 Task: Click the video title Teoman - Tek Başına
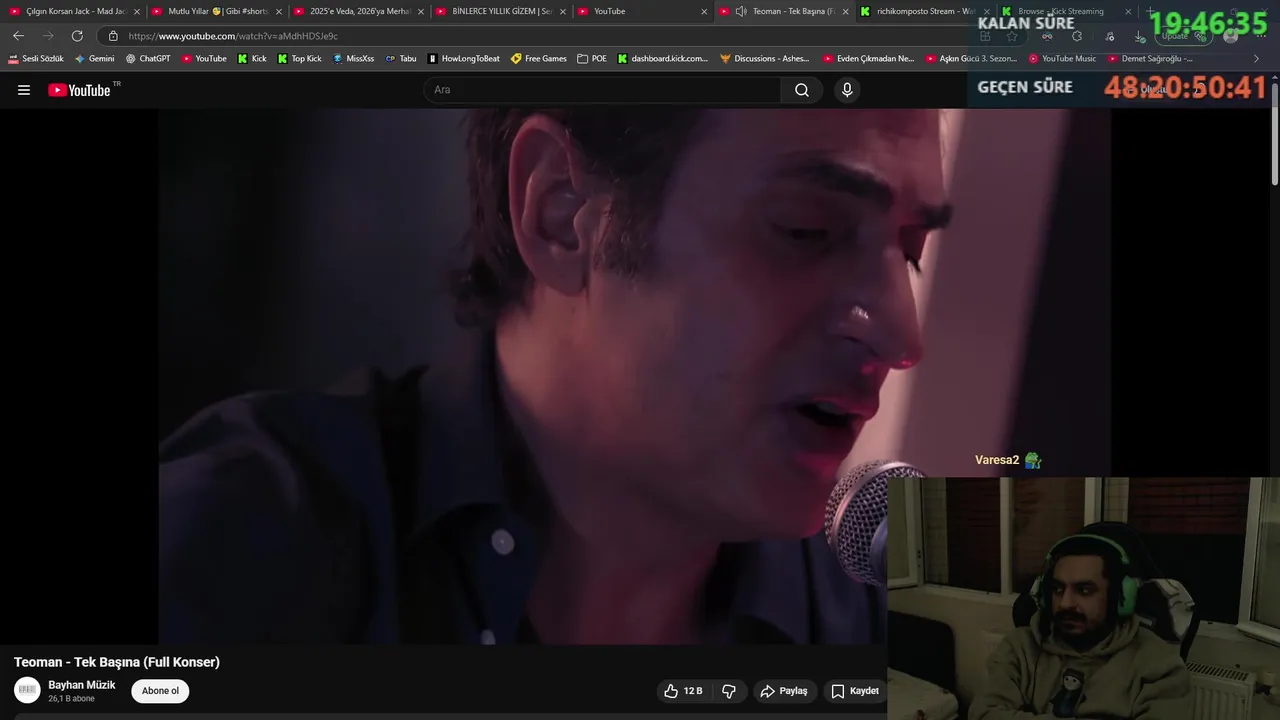117,662
